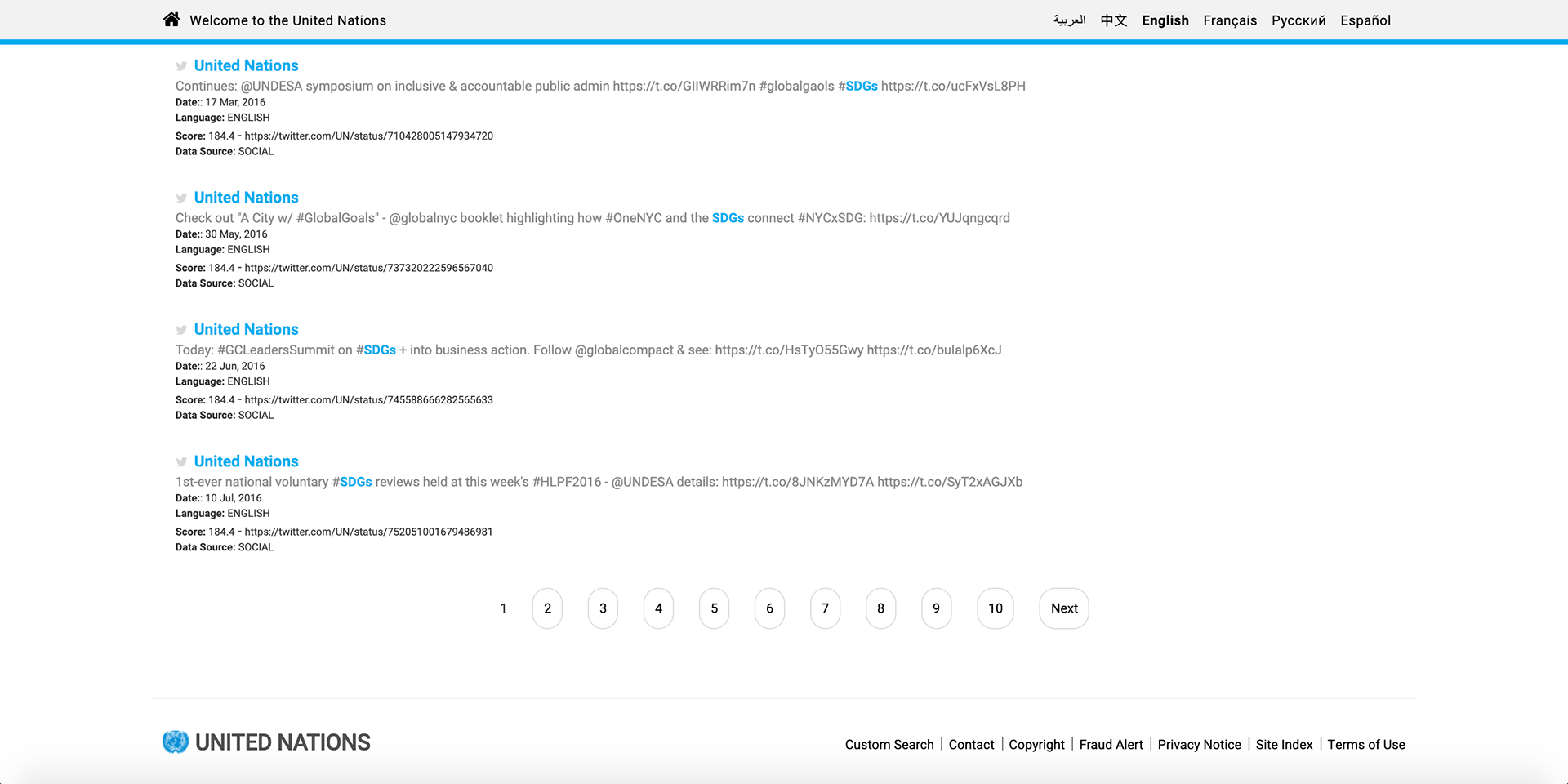Click the #GCLeadersSummit tweet text
Viewport: 1568px width, 784px height.
pyautogui.click(x=588, y=350)
